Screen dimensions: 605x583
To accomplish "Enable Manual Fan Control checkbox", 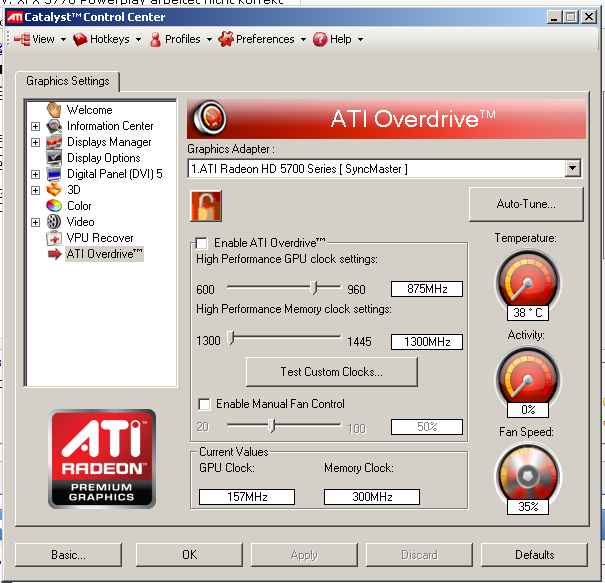I will [x=204, y=404].
